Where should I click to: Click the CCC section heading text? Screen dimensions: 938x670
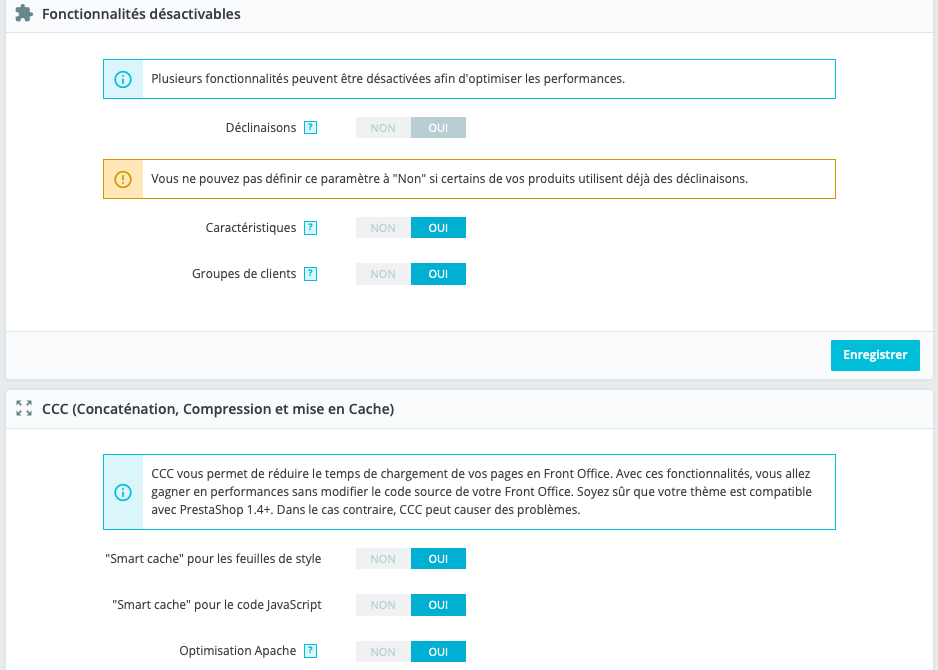(218, 408)
